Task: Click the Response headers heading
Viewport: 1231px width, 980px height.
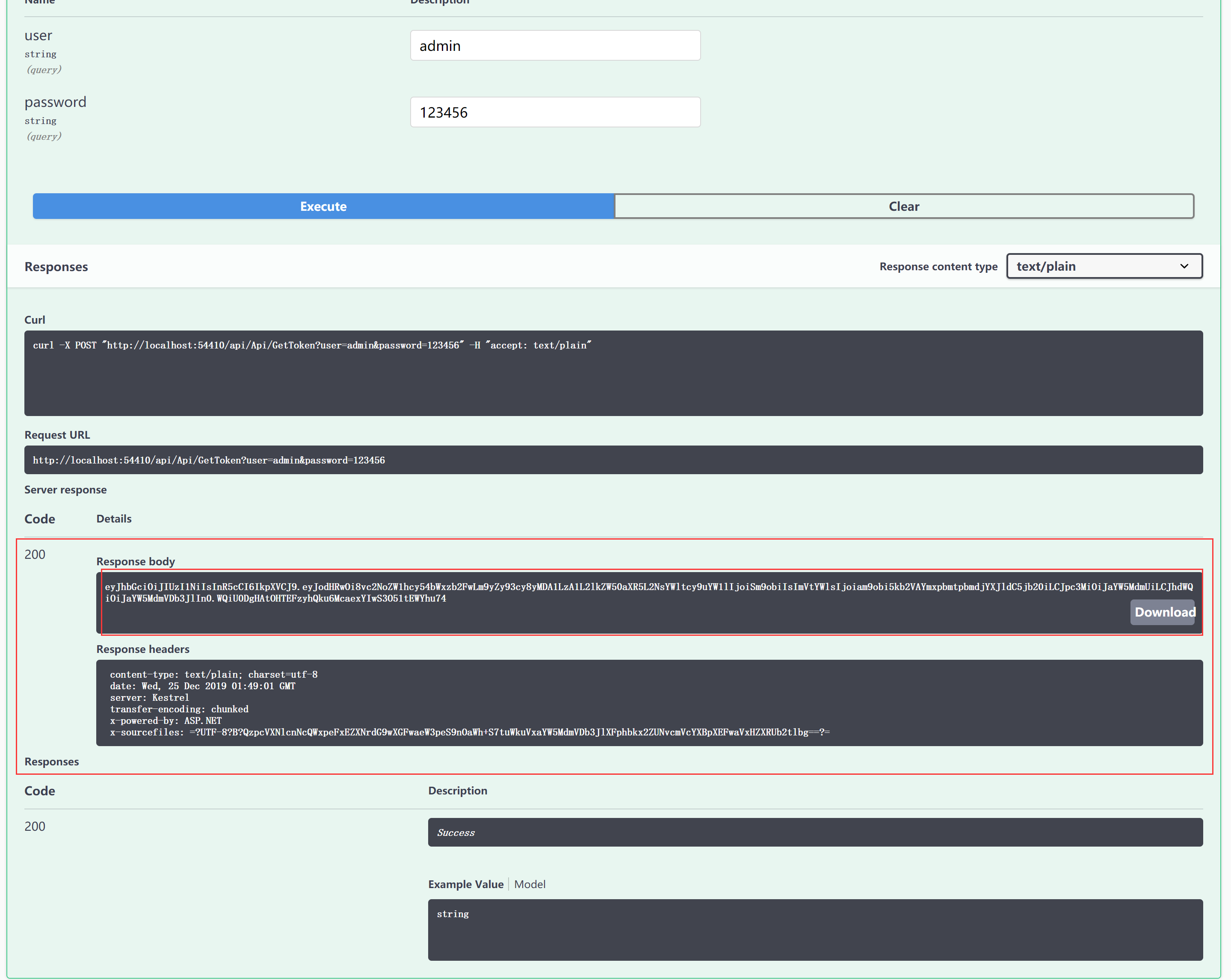Action: click(143, 649)
